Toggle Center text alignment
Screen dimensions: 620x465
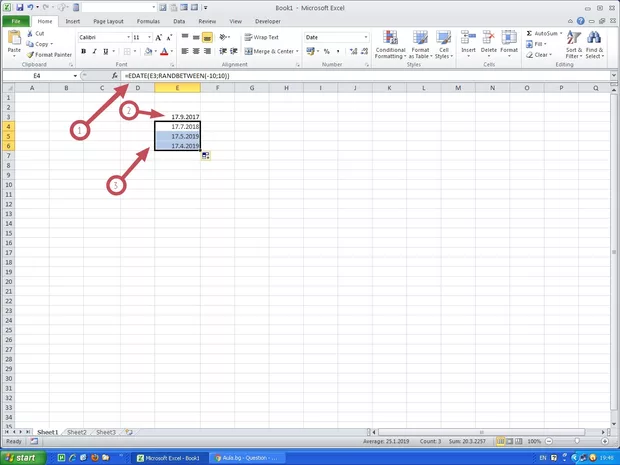coord(196,51)
